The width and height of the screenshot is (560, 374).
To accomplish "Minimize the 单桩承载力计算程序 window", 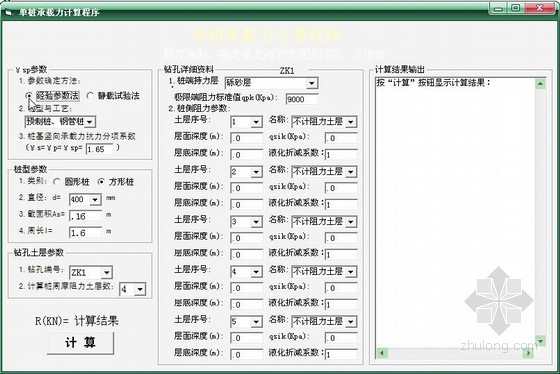I will pyautogui.click(x=499, y=9).
